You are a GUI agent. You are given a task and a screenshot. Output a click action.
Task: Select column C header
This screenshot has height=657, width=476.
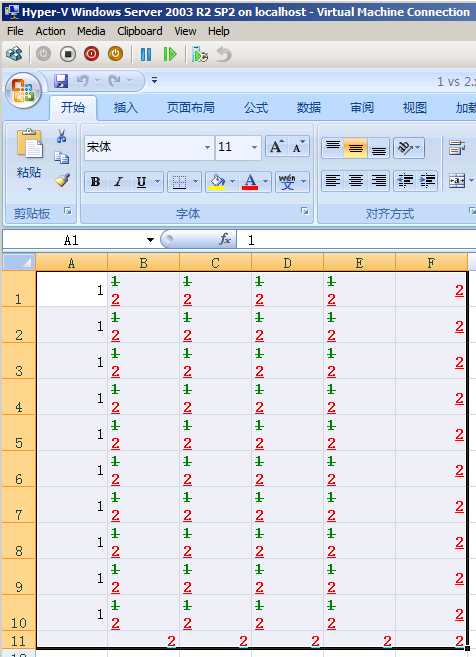pyautogui.click(x=215, y=263)
